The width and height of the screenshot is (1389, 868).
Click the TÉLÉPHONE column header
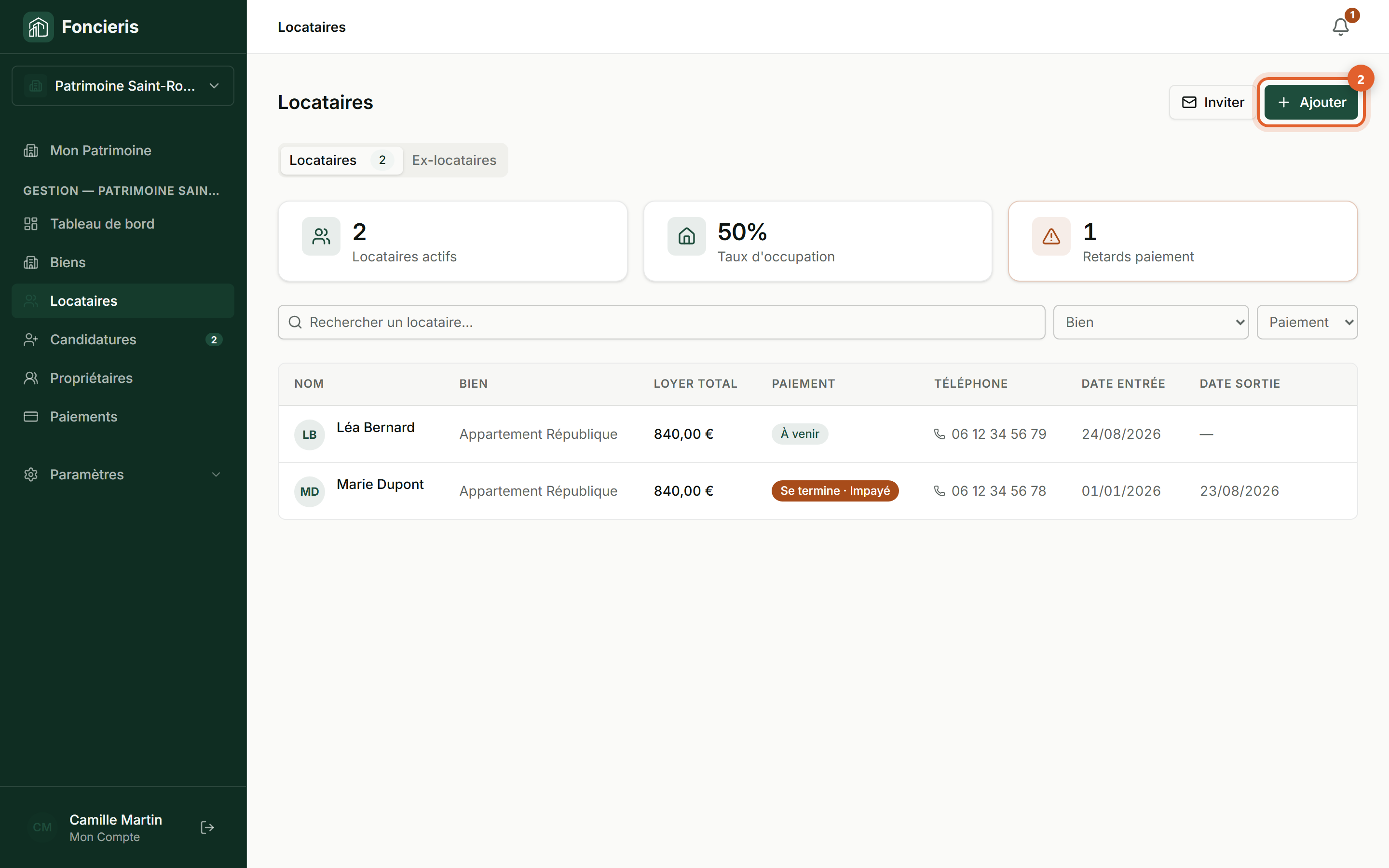(970, 383)
